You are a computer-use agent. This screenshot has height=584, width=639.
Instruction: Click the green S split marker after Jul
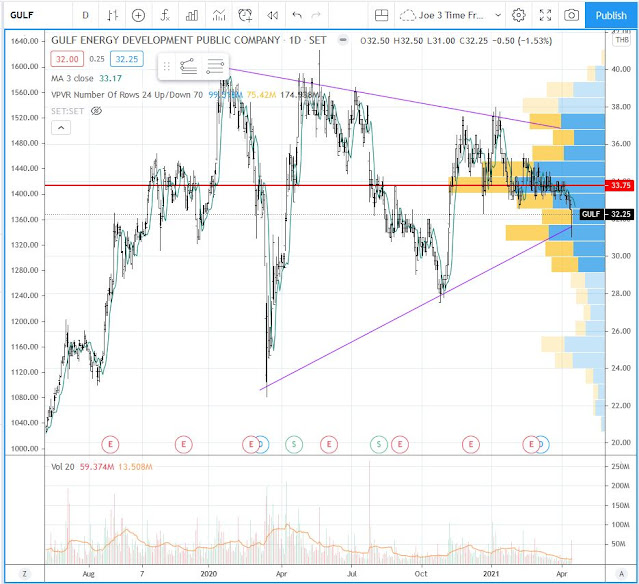tap(379, 444)
